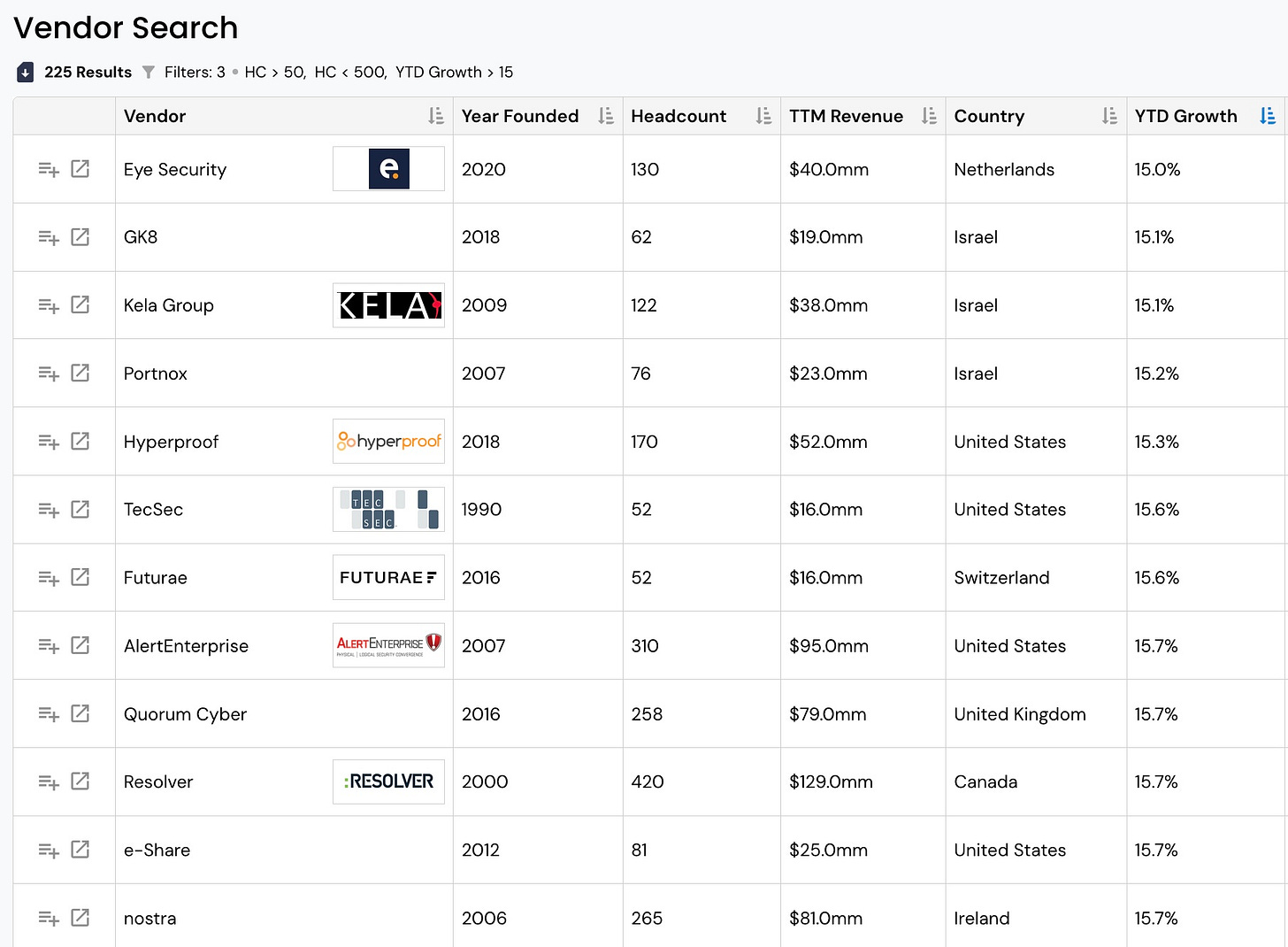Open the Kela Group vendor name
The height and width of the screenshot is (947, 1288).
[169, 305]
